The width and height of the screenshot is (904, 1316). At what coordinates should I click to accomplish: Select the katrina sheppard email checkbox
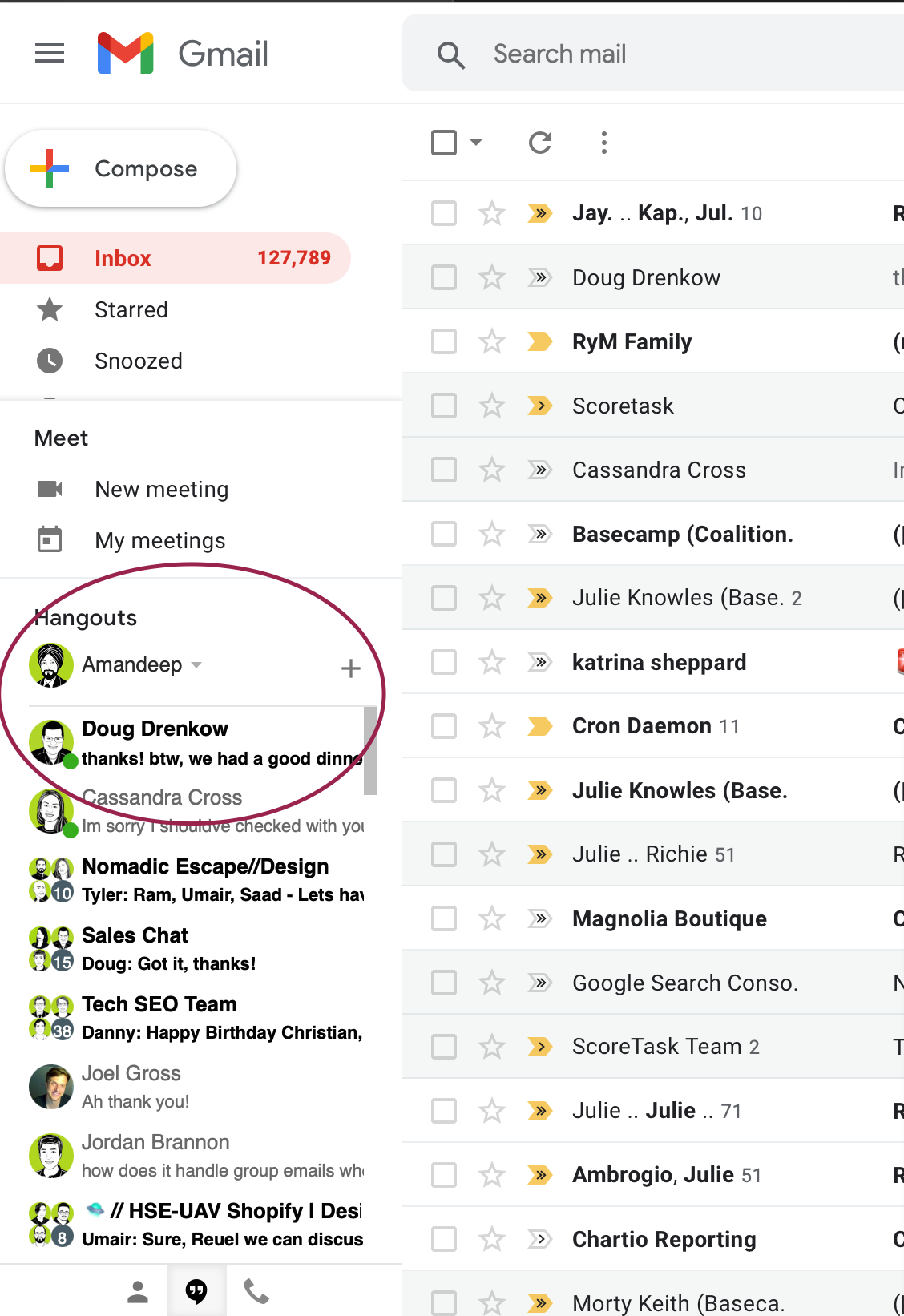click(444, 662)
